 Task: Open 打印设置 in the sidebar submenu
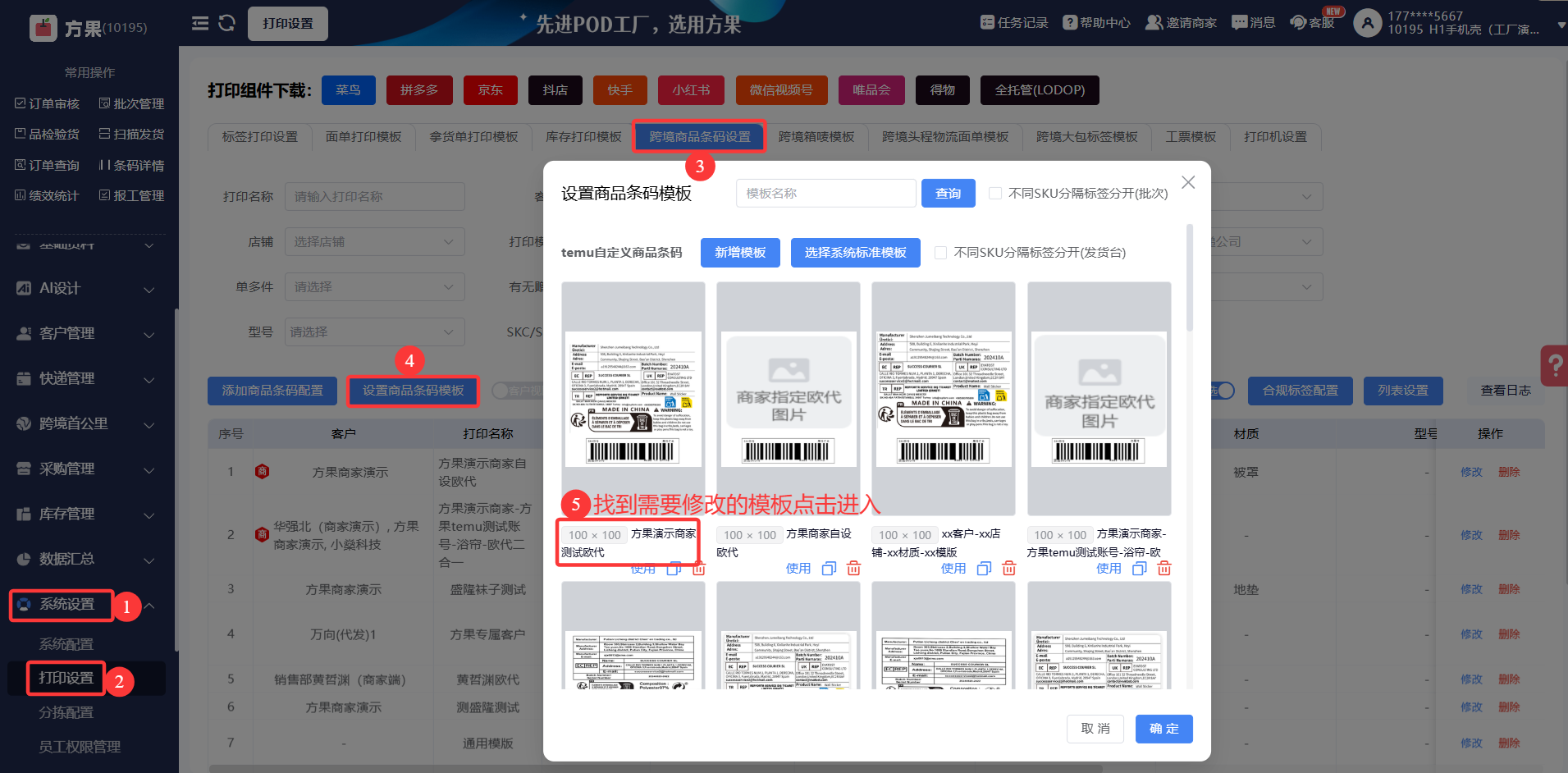click(66, 679)
